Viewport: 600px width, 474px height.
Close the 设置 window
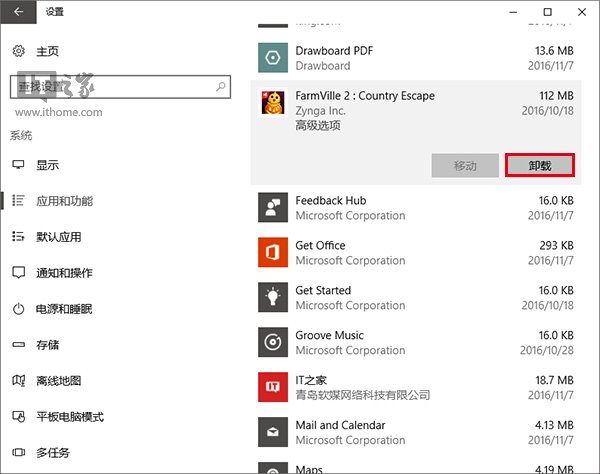(x=582, y=12)
